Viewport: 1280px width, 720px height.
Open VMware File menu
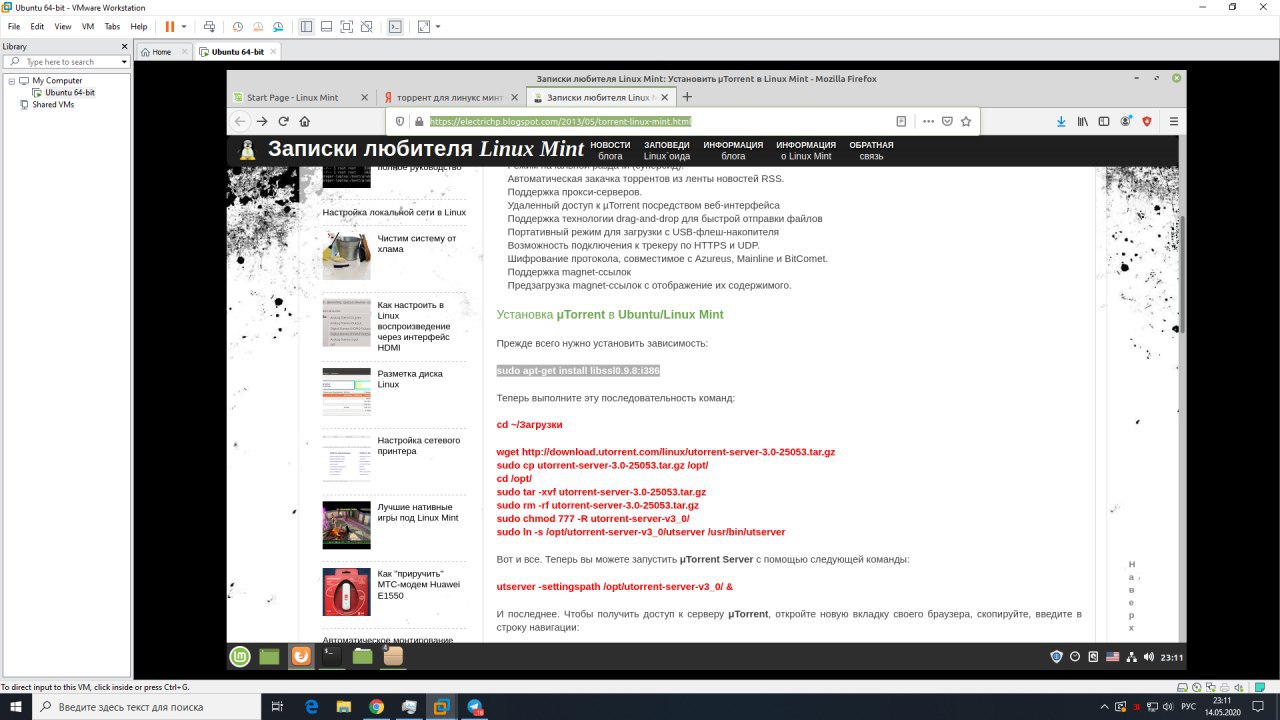pos(14,26)
